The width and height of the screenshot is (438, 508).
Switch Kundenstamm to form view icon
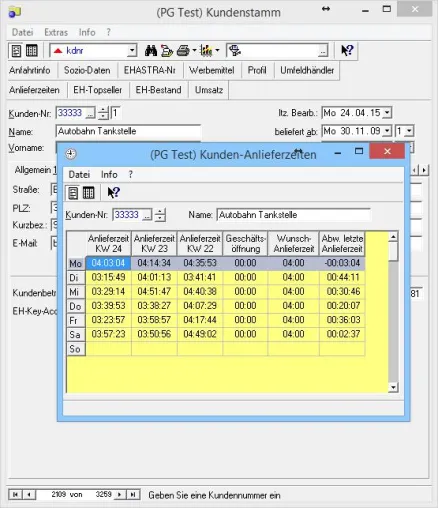pyautogui.click(x=16, y=51)
